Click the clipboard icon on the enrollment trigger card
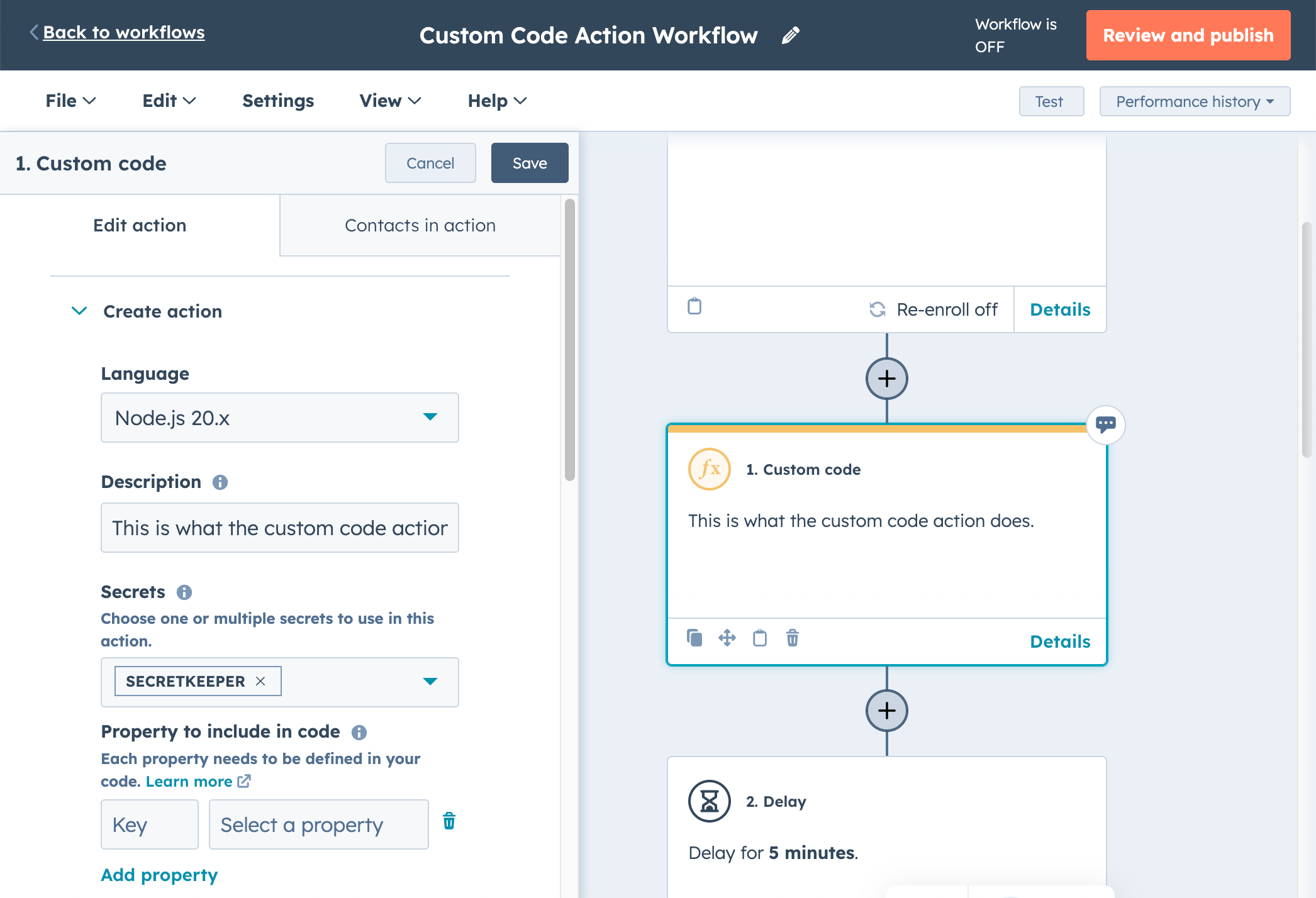This screenshot has height=898, width=1316. [694, 306]
